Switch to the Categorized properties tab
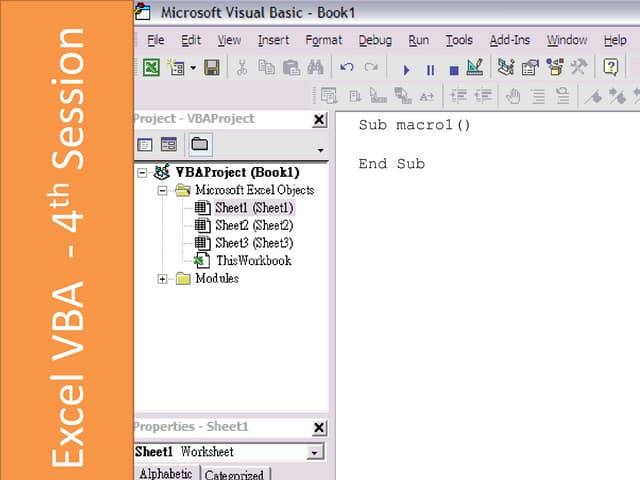Viewport: 640px width, 480px height. pos(234,474)
